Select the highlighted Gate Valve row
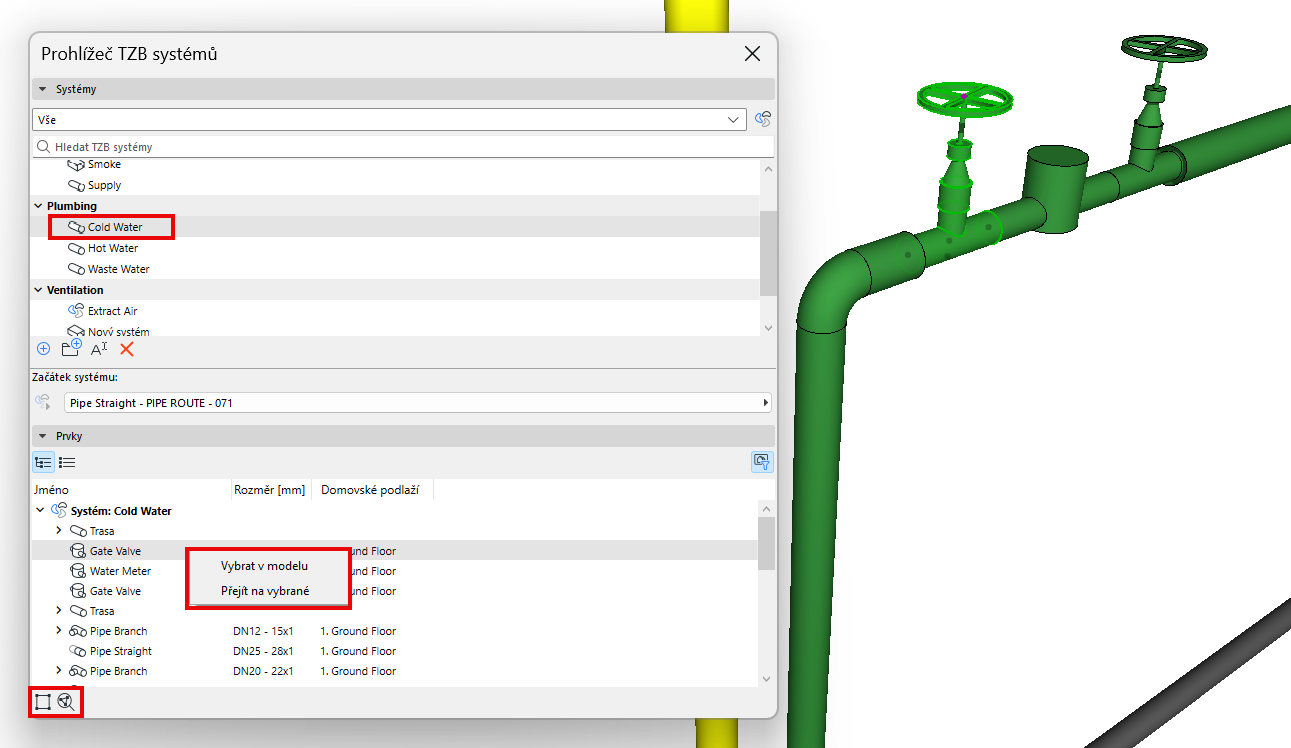This screenshot has height=748, width=1291. [x=395, y=551]
